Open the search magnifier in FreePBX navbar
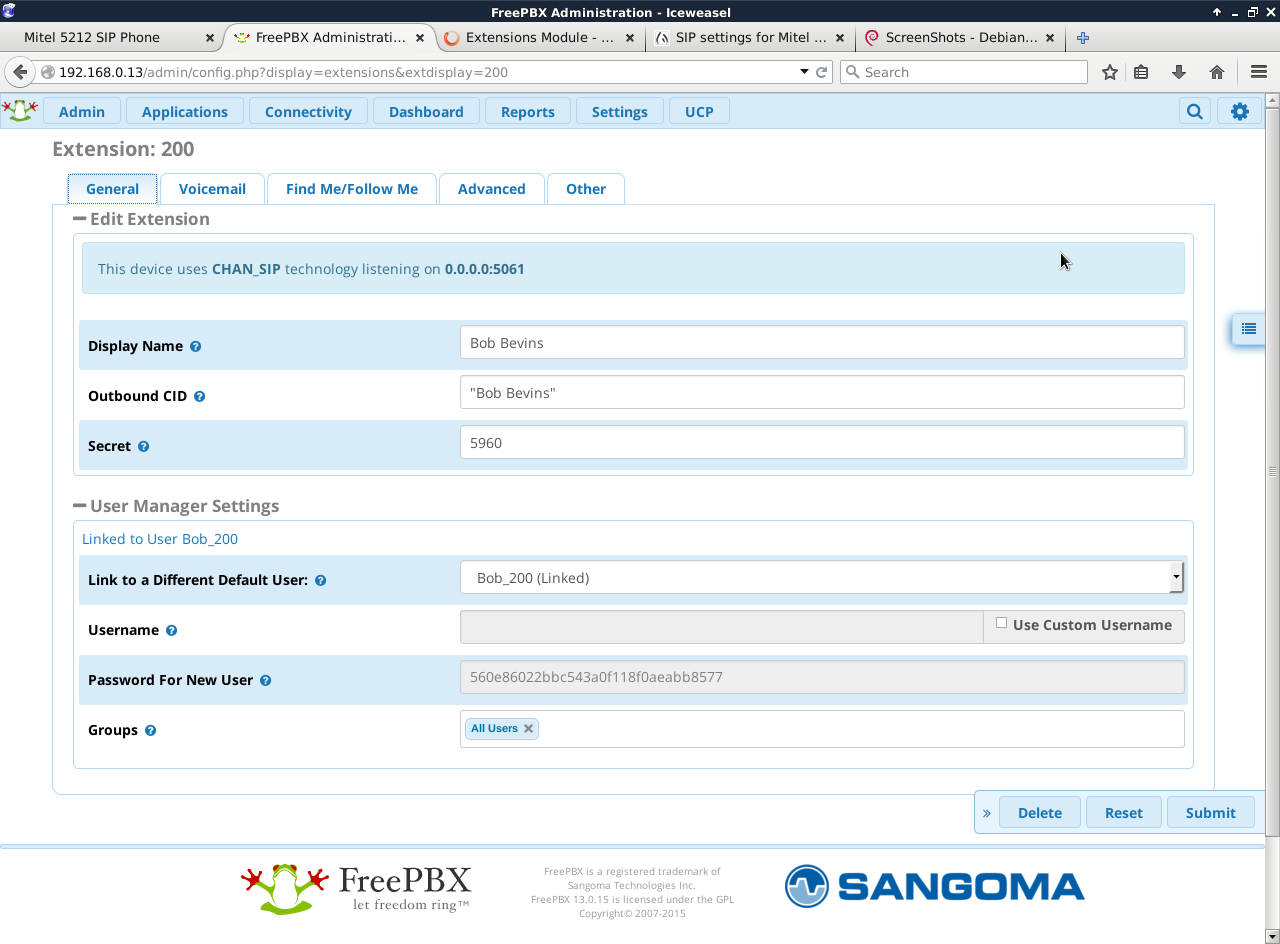Screen dimensions: 1280x944 (x=1195, y=111)
